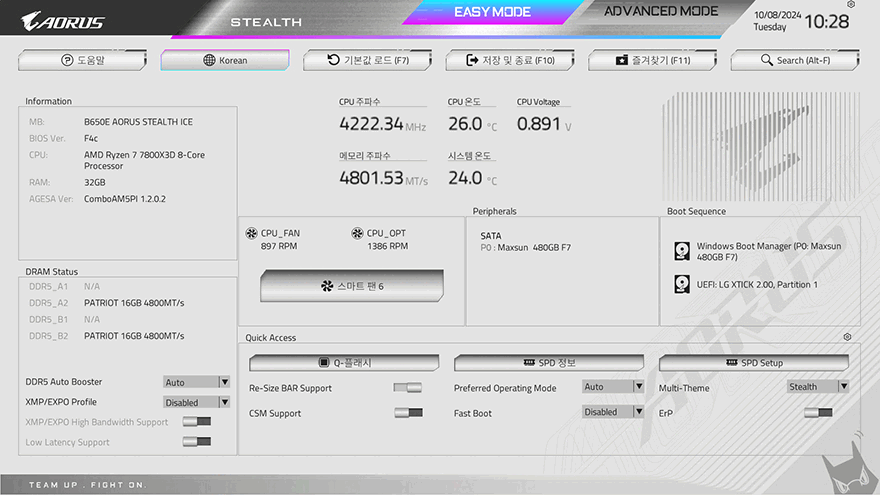
Task: Launch the Q-플래시 utility
Action: (x=344, y=363)
